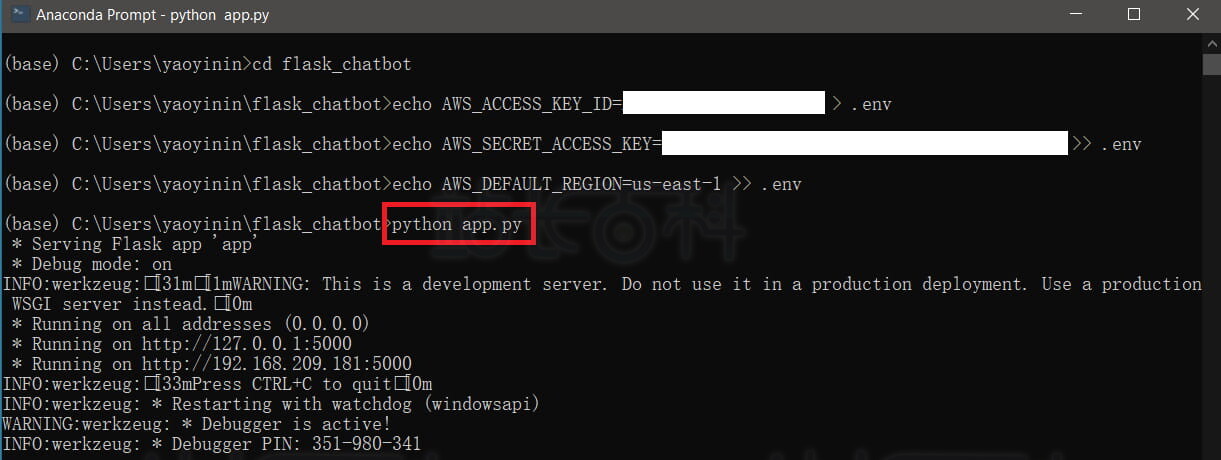Click the "Debugger PIN: 351-980-341" line
The image size is (1221, 460).
click(212, 444)
